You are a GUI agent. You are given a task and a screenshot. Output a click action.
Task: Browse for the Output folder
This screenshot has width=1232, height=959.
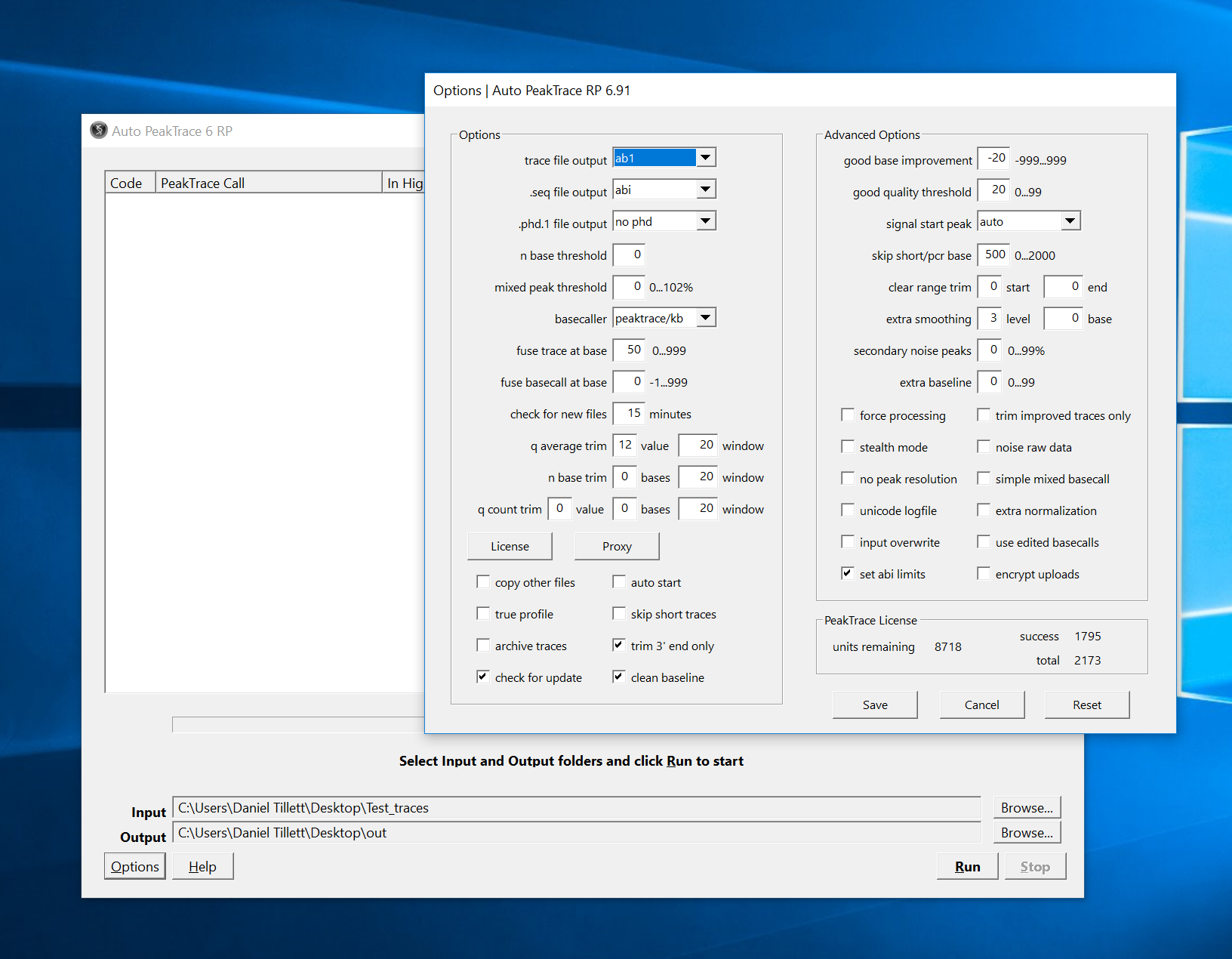coord(1027,832)
